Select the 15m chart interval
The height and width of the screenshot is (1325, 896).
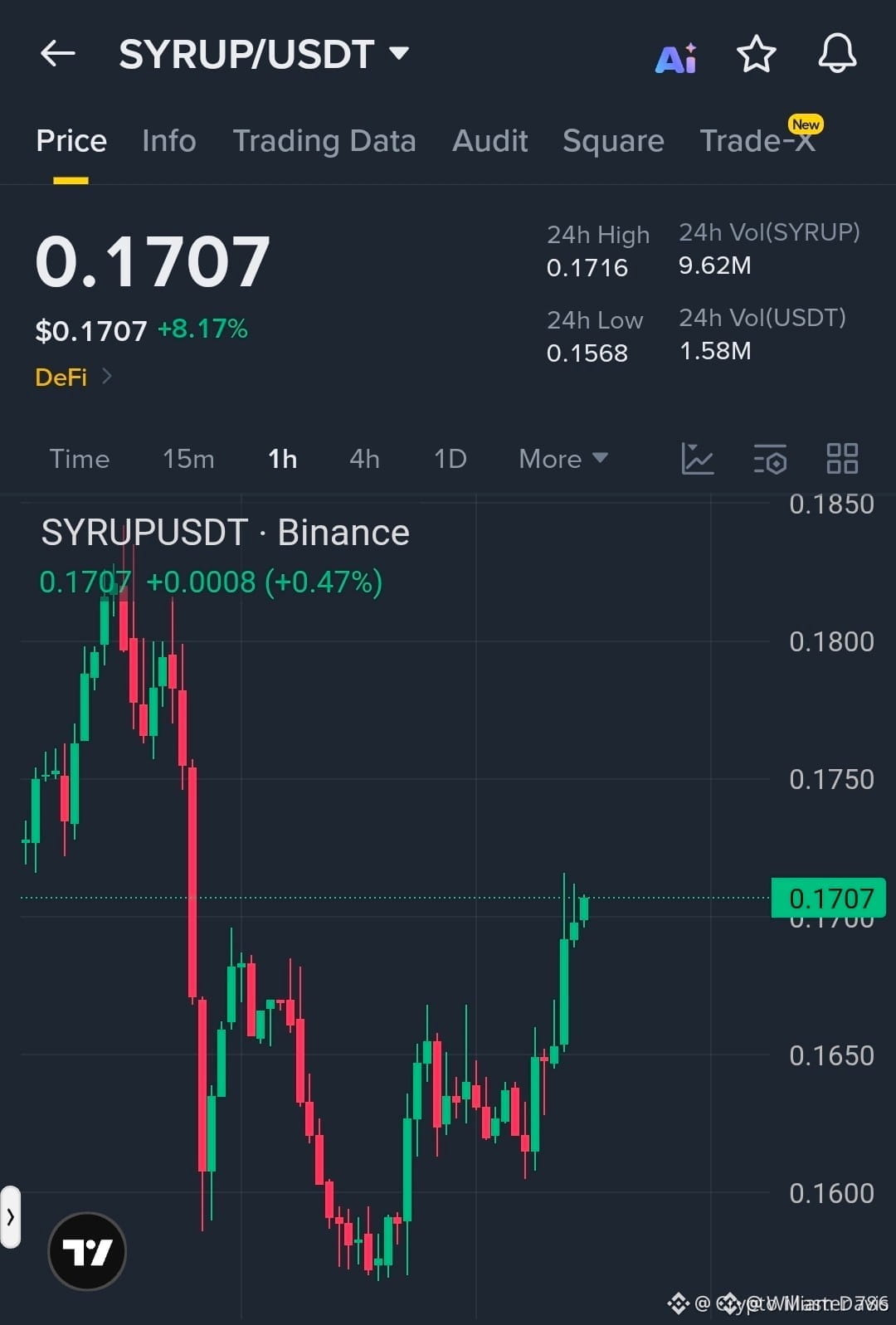point(188,459)
